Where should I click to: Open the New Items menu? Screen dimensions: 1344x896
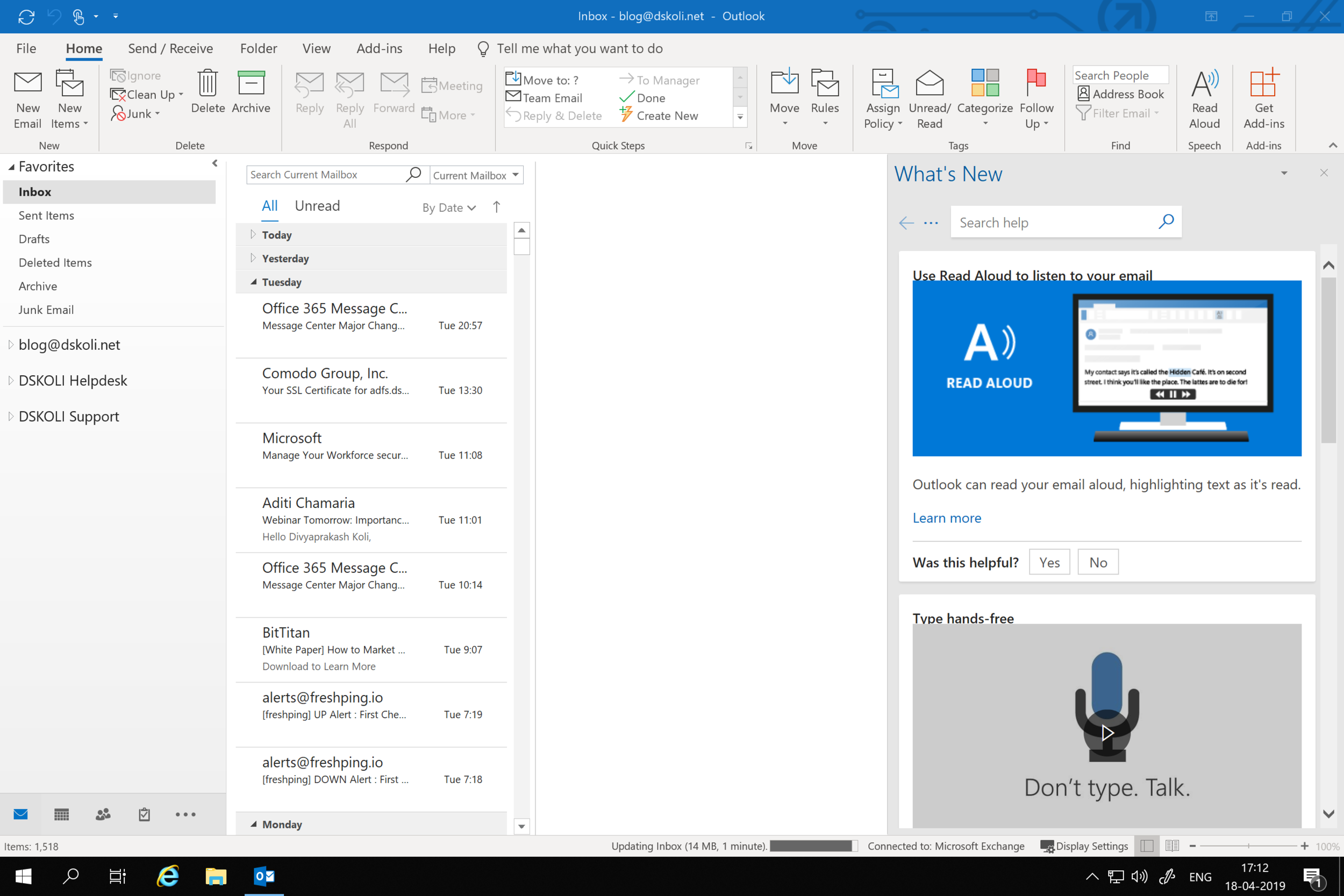point(69,100)
